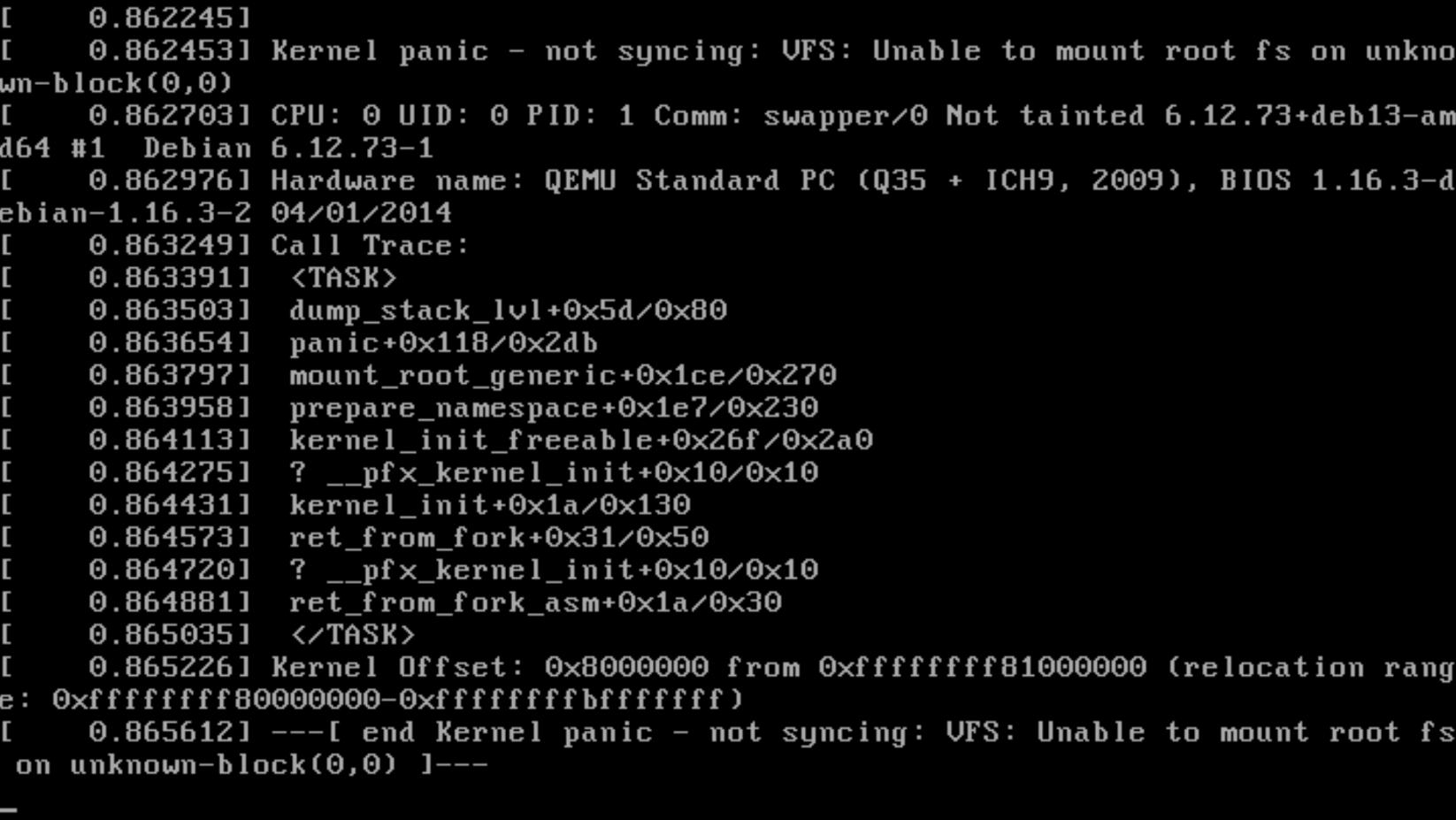Click the "swapper/0" process name
Viewport: 1456px width, 820px height.
pyautogui.click(x=845, y=116)
